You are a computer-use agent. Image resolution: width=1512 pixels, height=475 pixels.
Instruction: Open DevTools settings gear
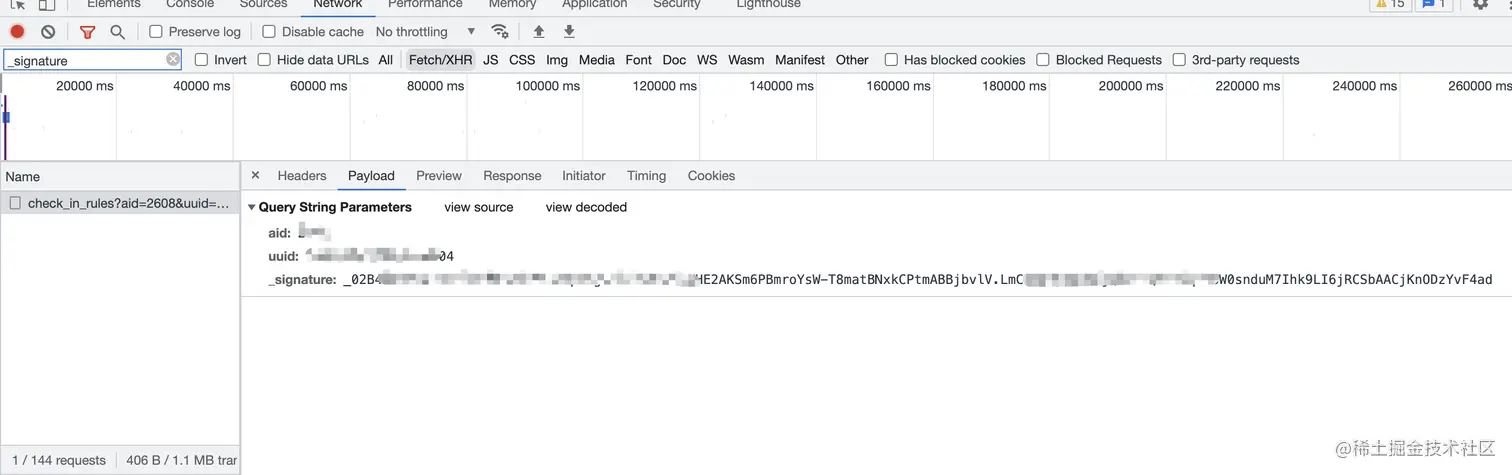(x=1481, y=4)
